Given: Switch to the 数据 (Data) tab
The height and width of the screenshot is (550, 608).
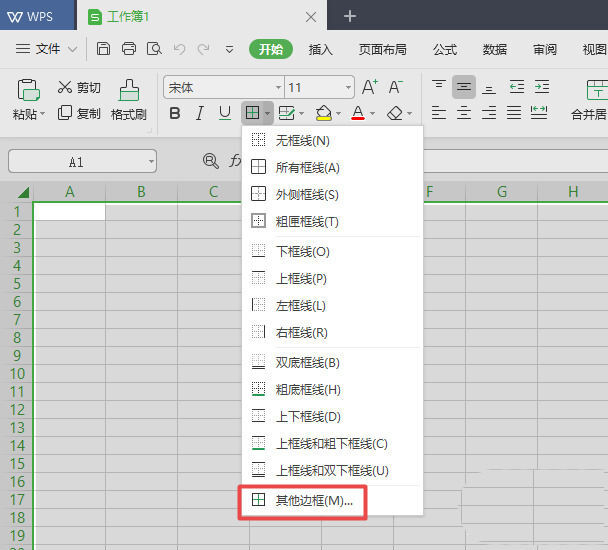Looking at the screenshot, I should tap(494, 50).
